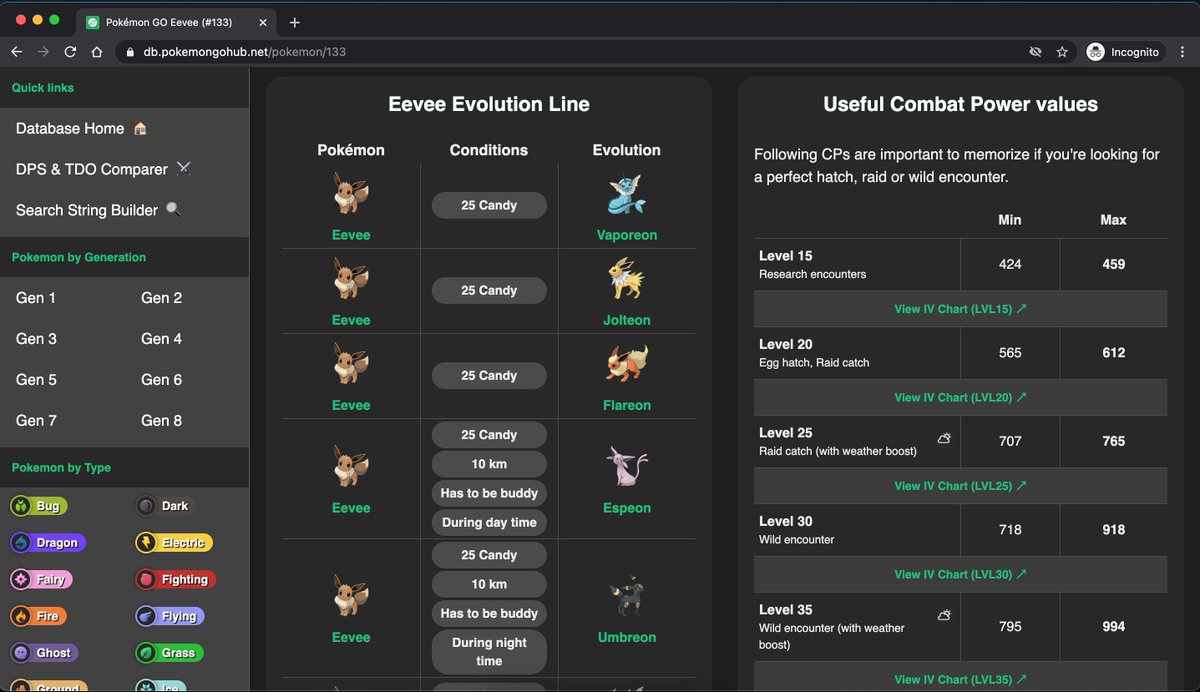This screenshot has width=1200, height=692.
Task: Select Gen 7 in the sidebar
Action: tap(36, 421)
